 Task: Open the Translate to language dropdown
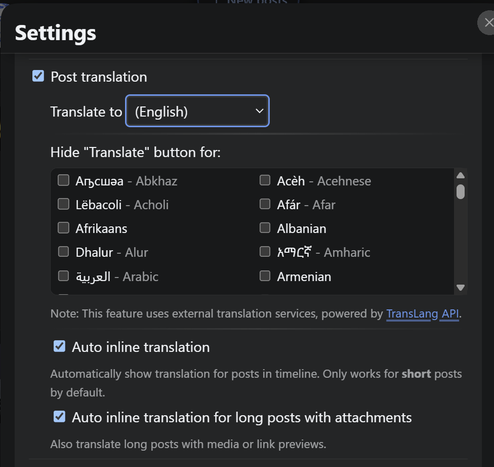coord(197,111)
